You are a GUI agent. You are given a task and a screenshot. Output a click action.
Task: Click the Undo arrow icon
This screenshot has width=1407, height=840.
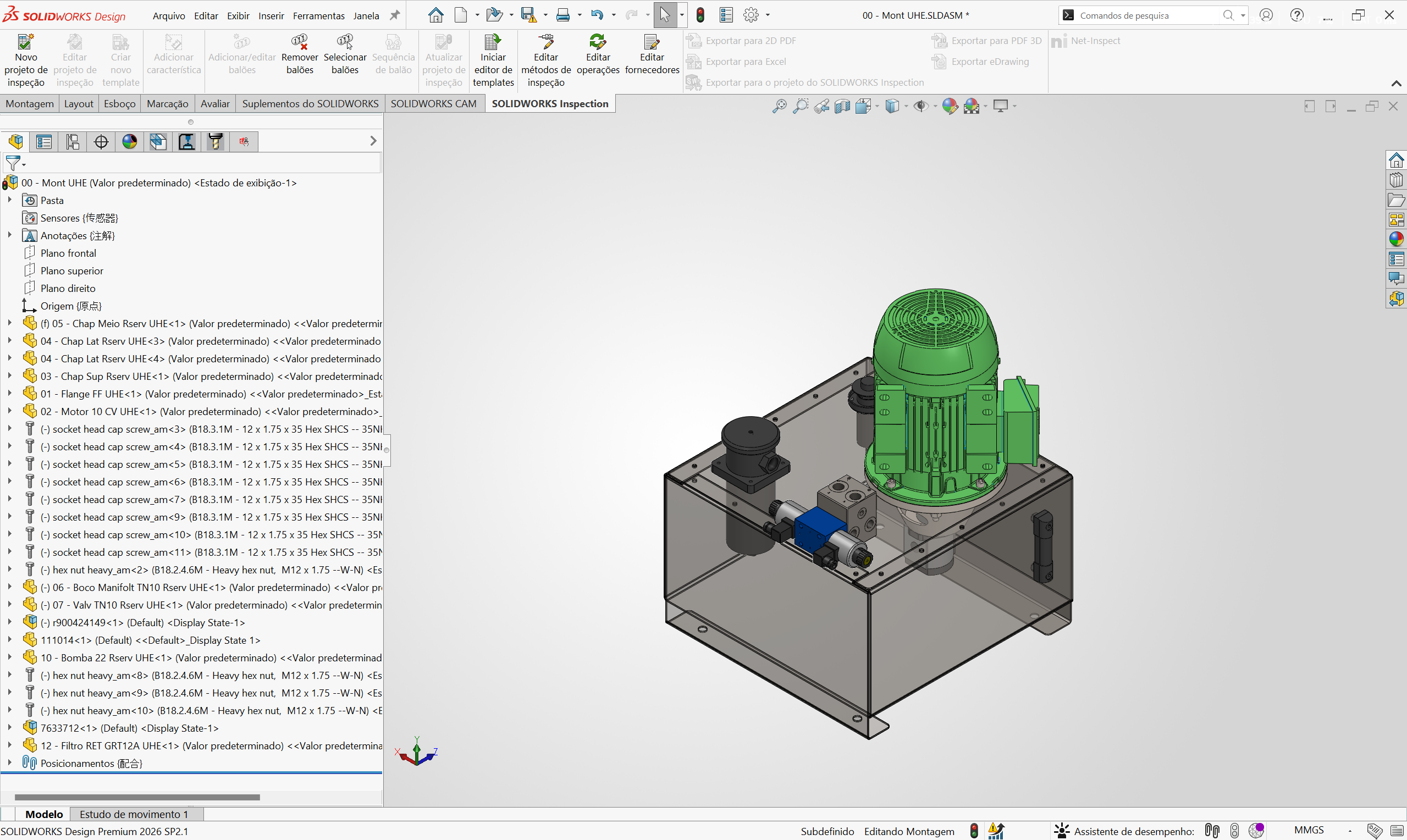point(597,15)
